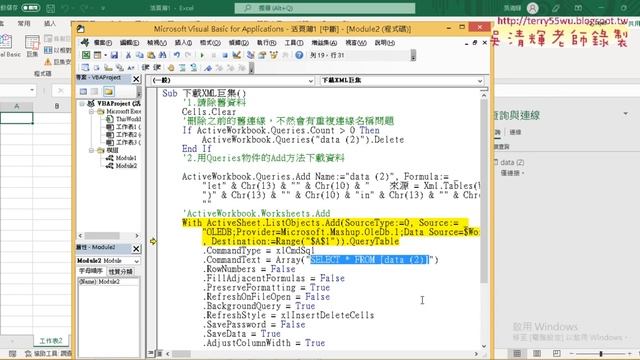
Task: Click Page Layout view icon in Excel status bar
Action: point(537,353)
